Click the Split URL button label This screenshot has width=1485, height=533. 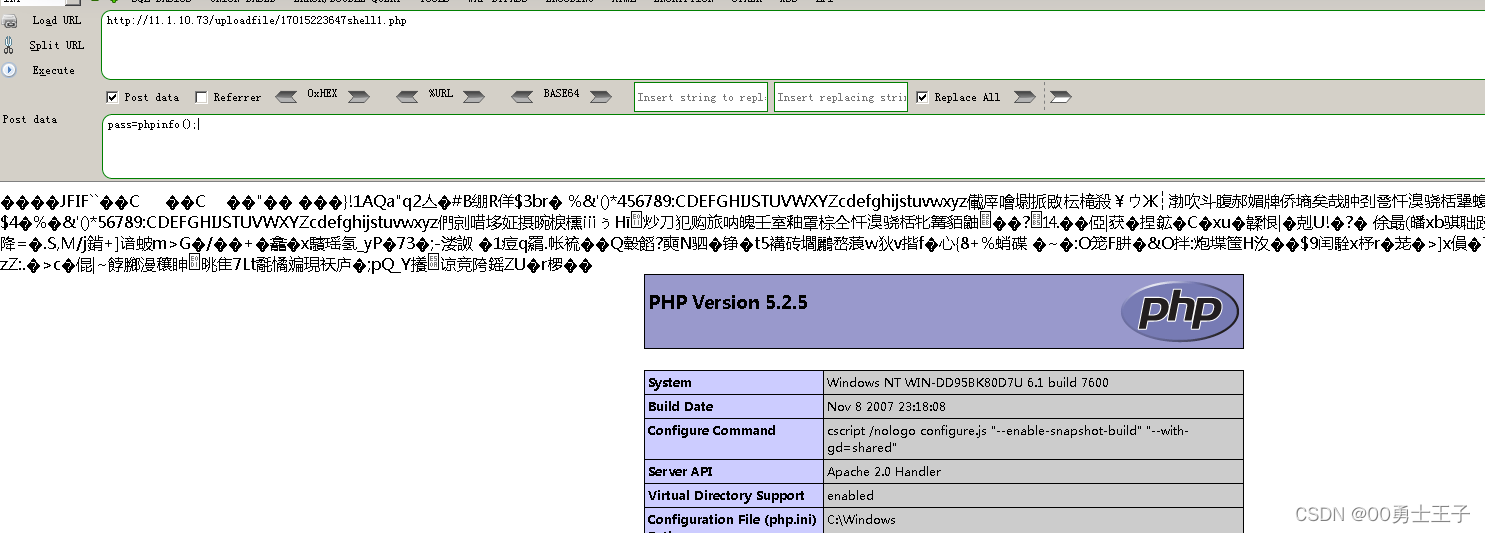click(57, 45)
